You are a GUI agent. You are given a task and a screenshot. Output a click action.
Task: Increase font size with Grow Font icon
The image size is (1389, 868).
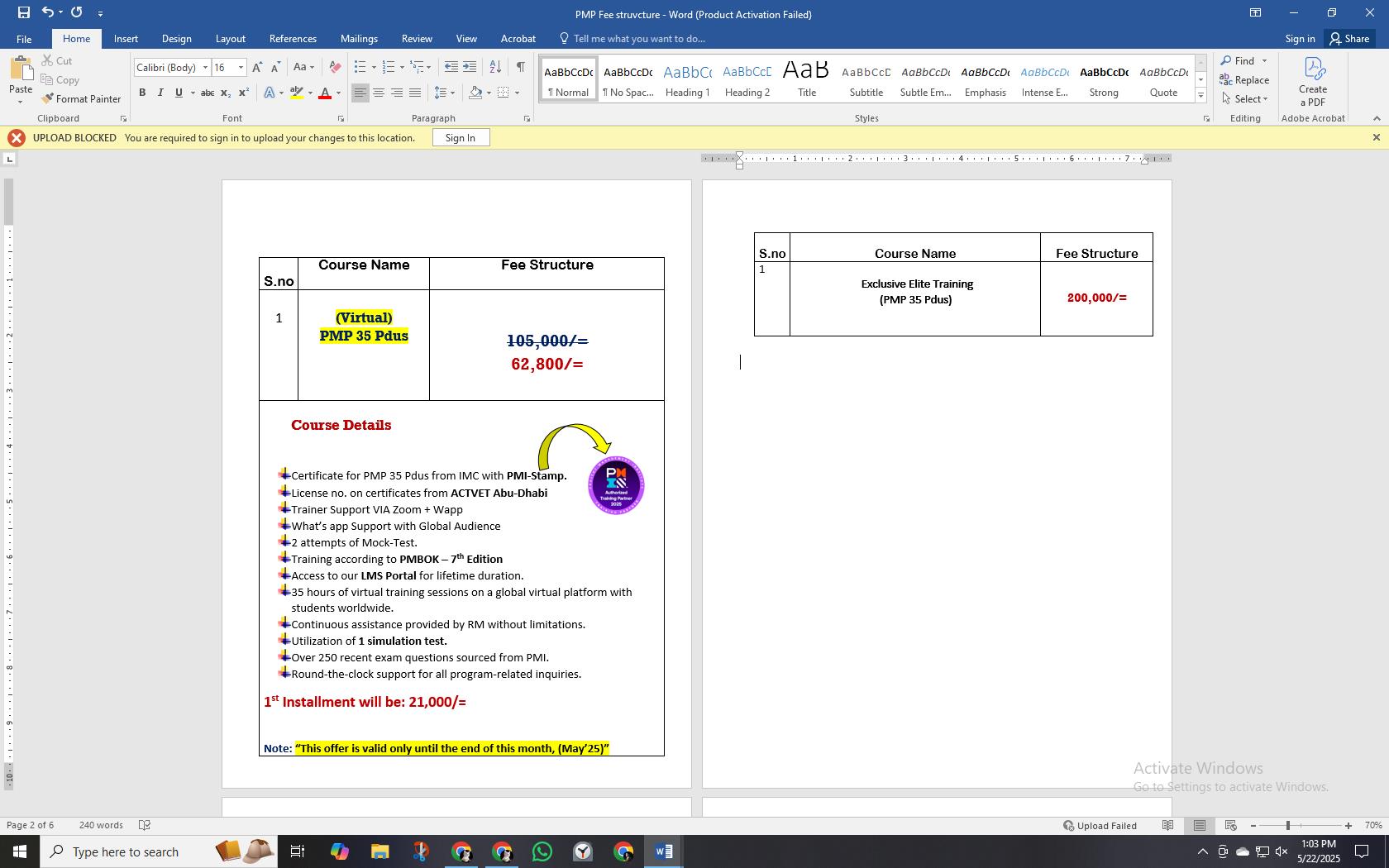pyautogui.click(x=257, y=68)
